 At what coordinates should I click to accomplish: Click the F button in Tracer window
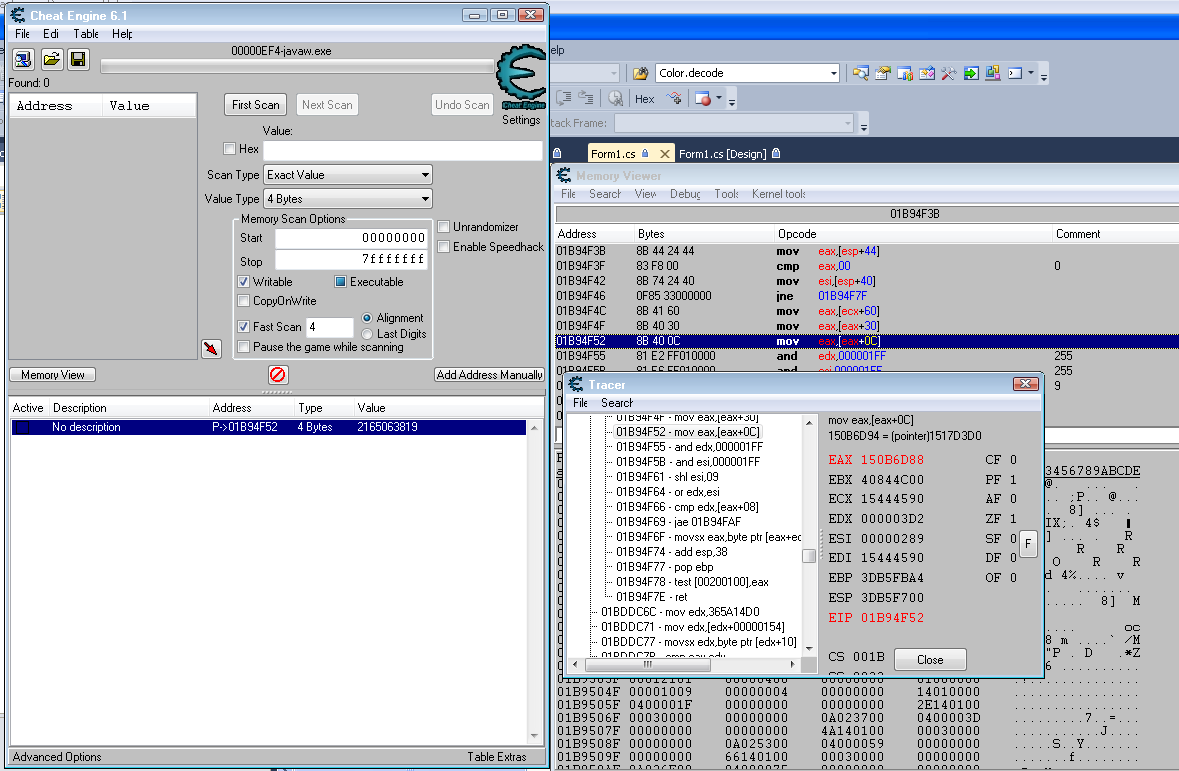pyautogui.click(x=1026, y=543)
